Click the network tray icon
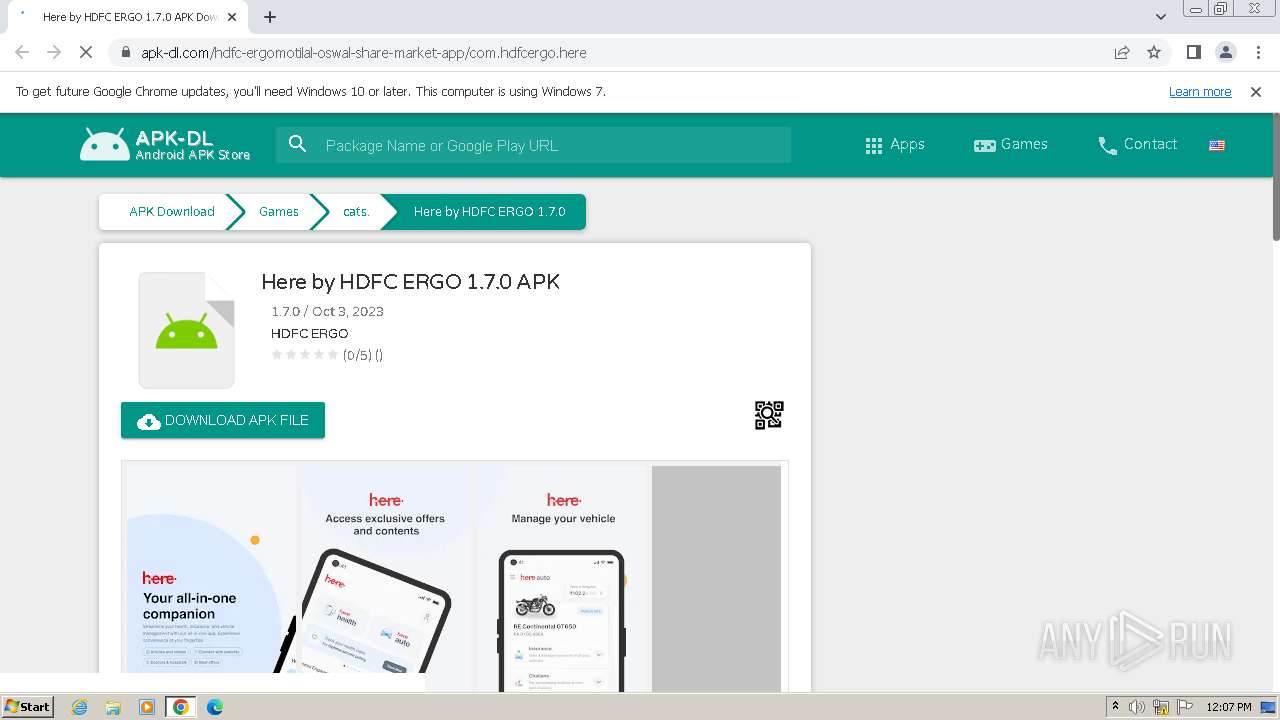 coord(1161,707)
